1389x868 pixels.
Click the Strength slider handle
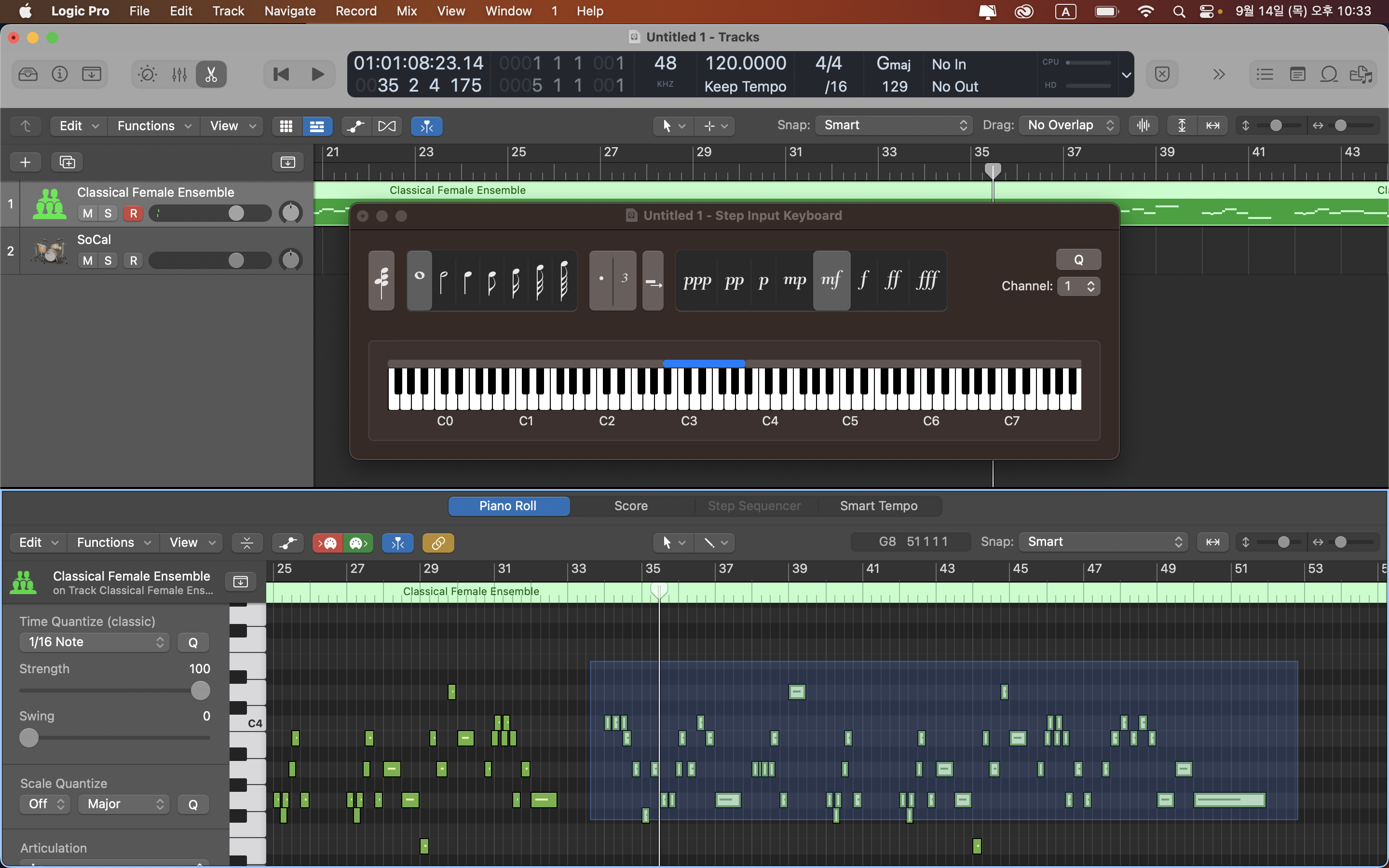pyautogui.click(x=200, y=690)
